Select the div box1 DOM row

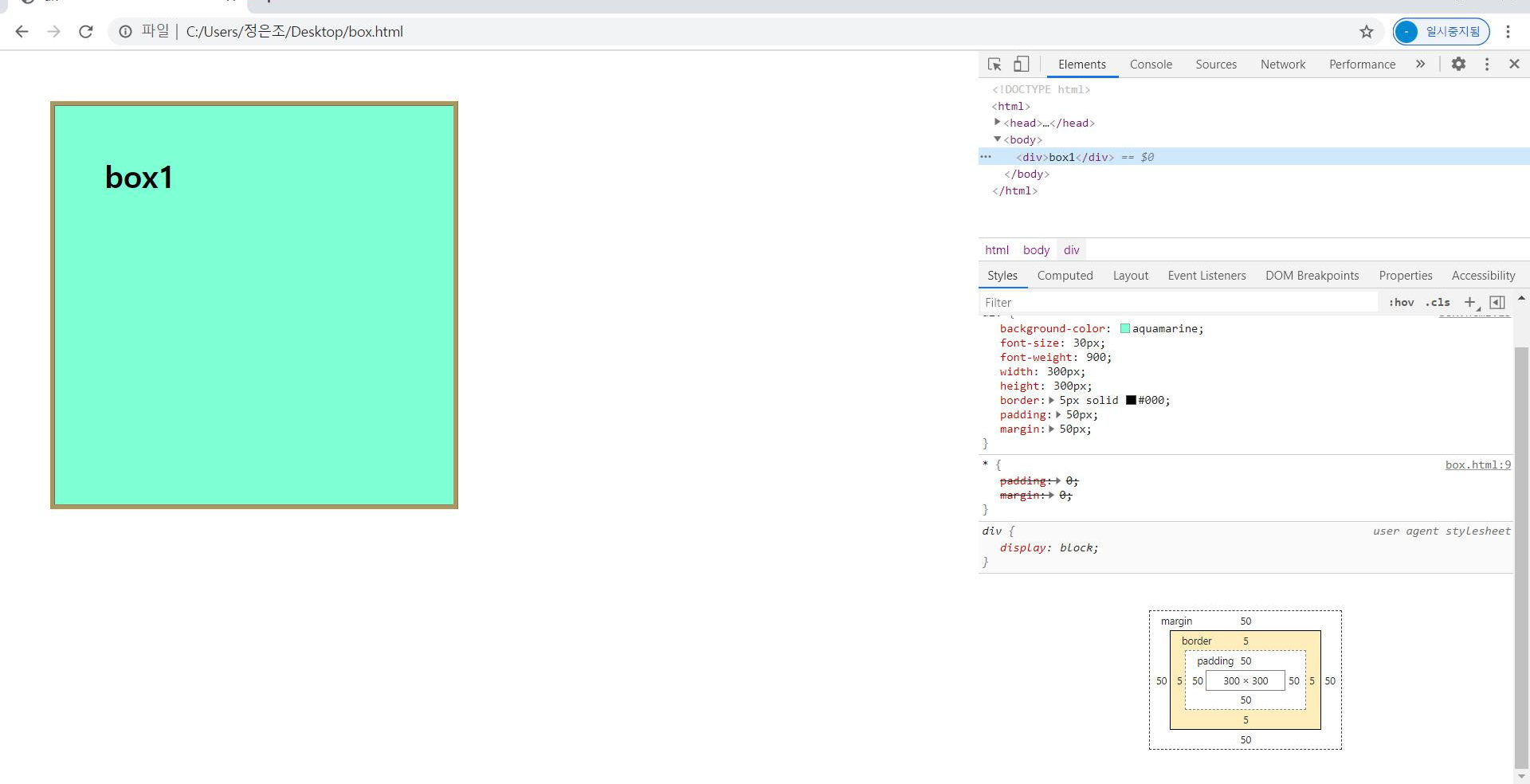coord(1254,157)
